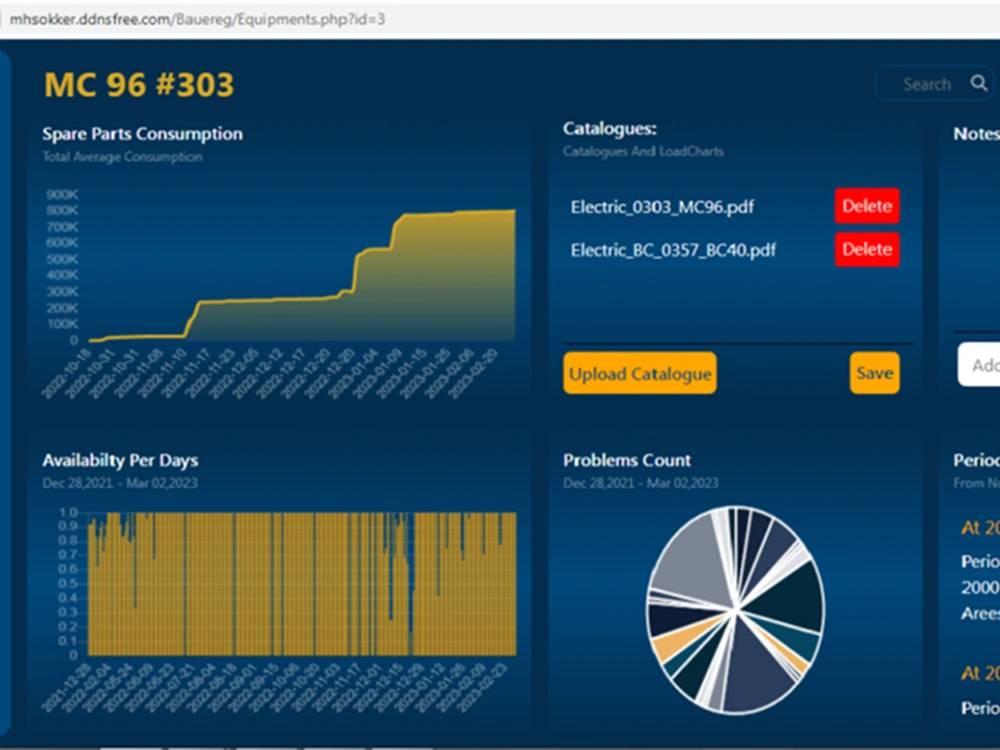This screenshot has width=1000, height=750.
Task: Click the Search input field
Action: pos(927,84)
